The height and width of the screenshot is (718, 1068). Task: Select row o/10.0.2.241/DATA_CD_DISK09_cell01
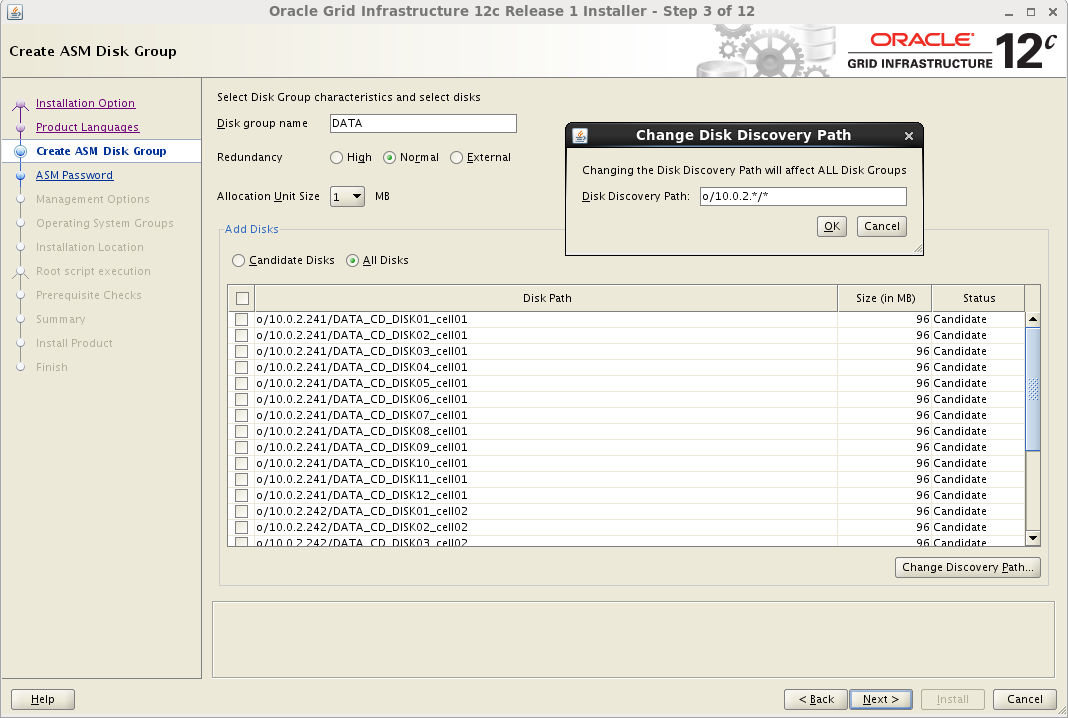626,448
